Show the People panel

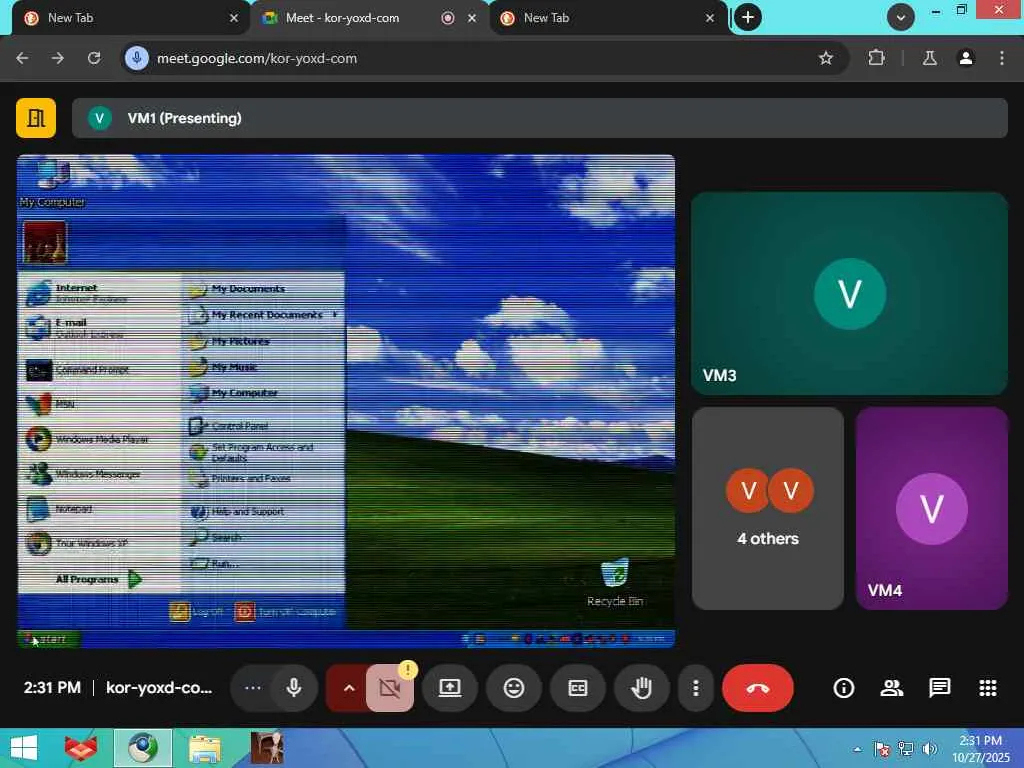pos(891,688)
